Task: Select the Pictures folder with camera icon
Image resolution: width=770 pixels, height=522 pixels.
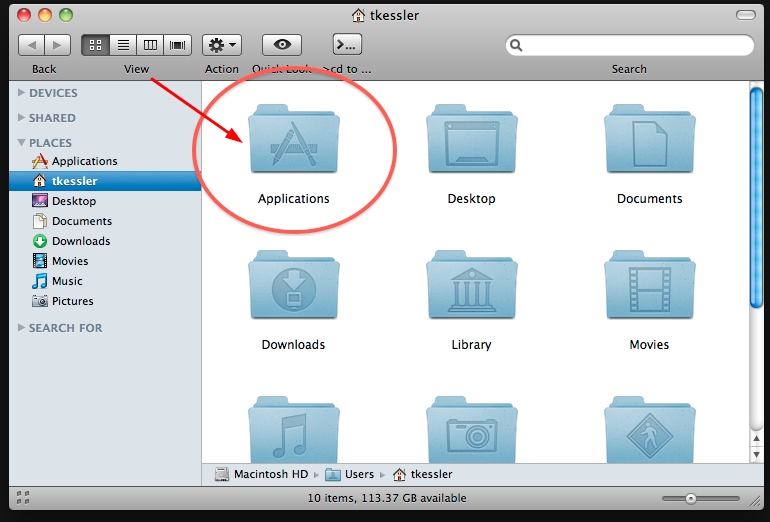Action: click(x=471, y=430)
